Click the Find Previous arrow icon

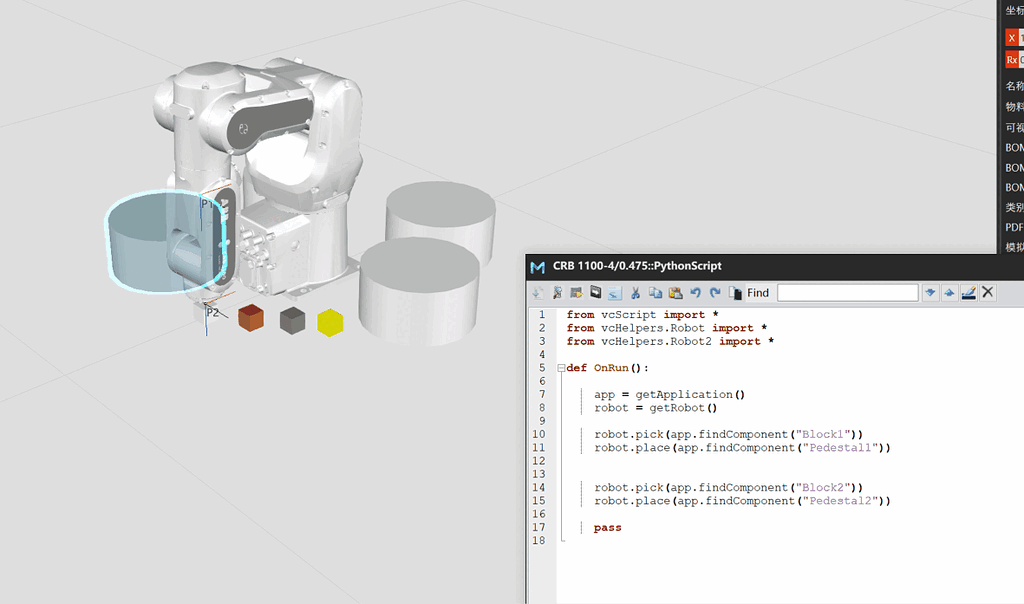pos(950,292)
